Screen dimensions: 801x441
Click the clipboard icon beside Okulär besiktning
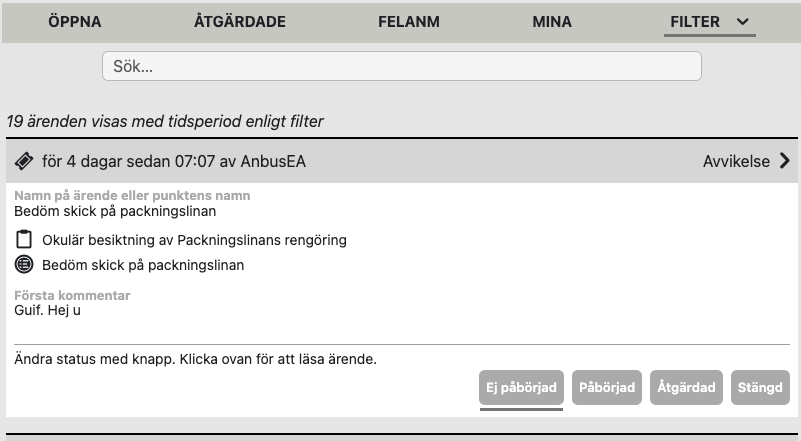point(25,240)
